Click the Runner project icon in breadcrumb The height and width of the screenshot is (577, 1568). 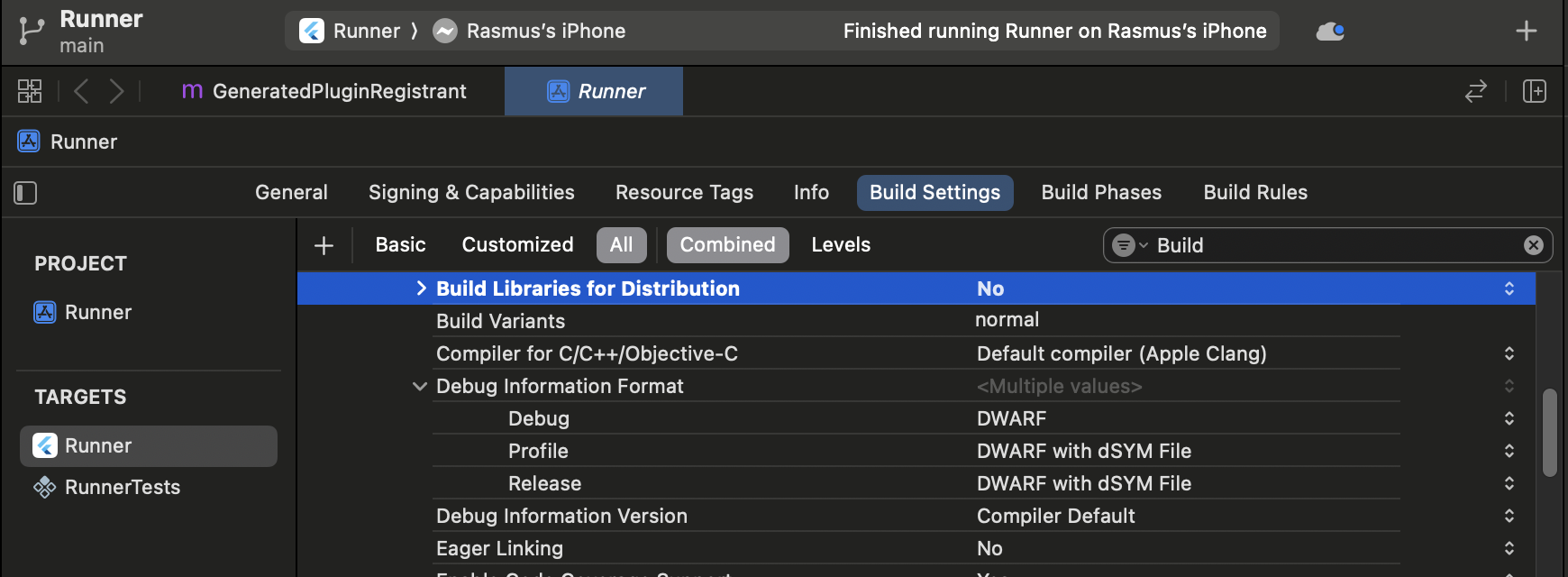pos(29,142)
